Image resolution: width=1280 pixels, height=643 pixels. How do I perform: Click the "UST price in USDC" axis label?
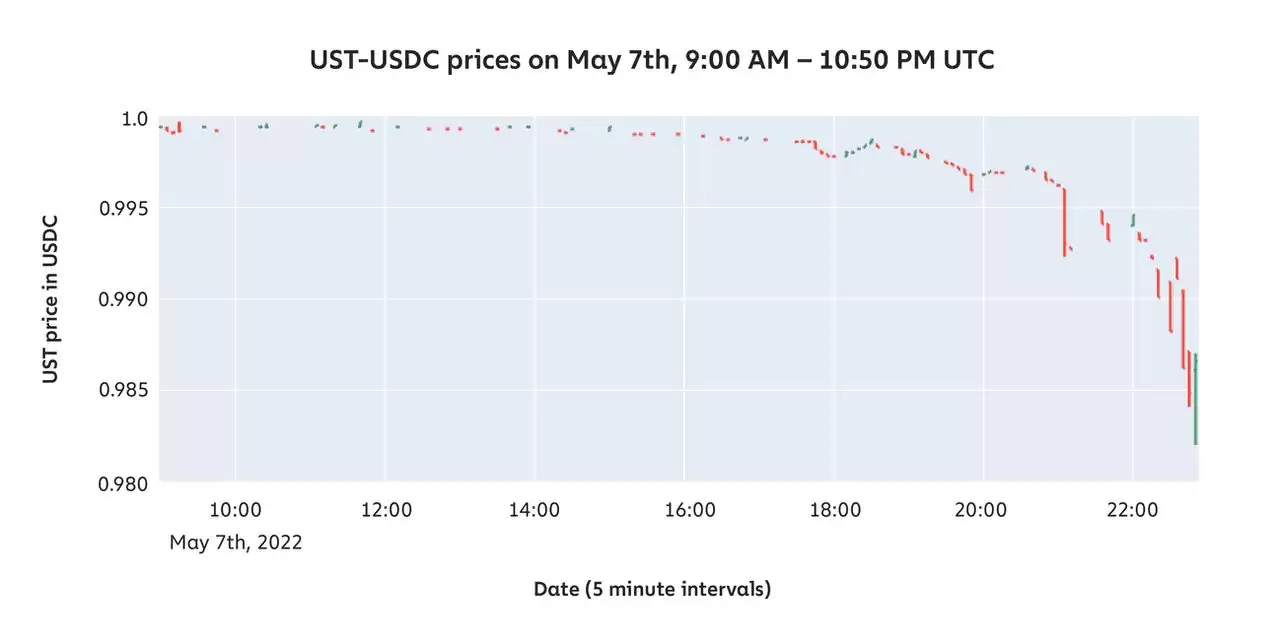pos(50,299)
